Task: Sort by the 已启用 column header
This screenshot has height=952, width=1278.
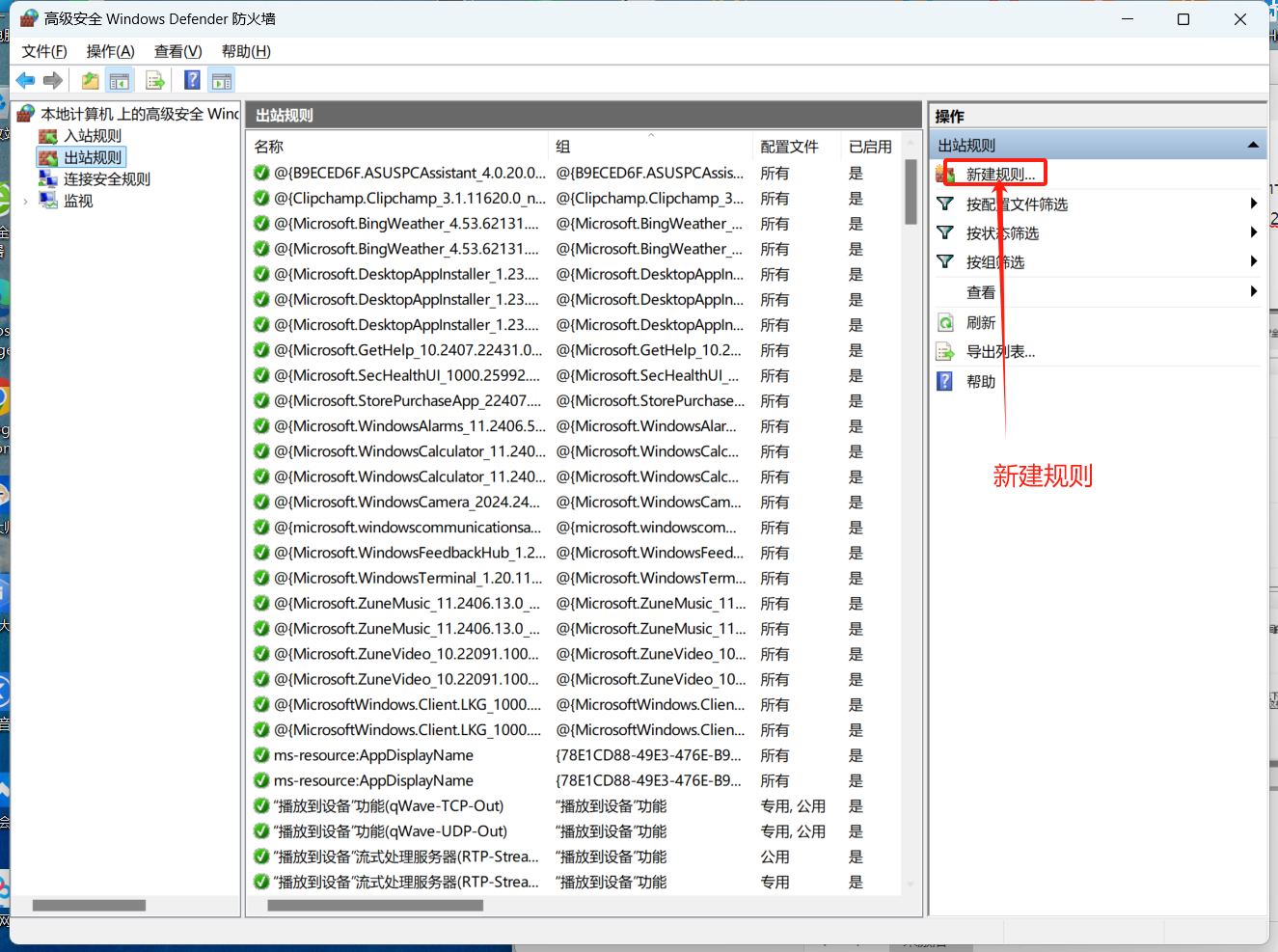Action: pos(870,147)
